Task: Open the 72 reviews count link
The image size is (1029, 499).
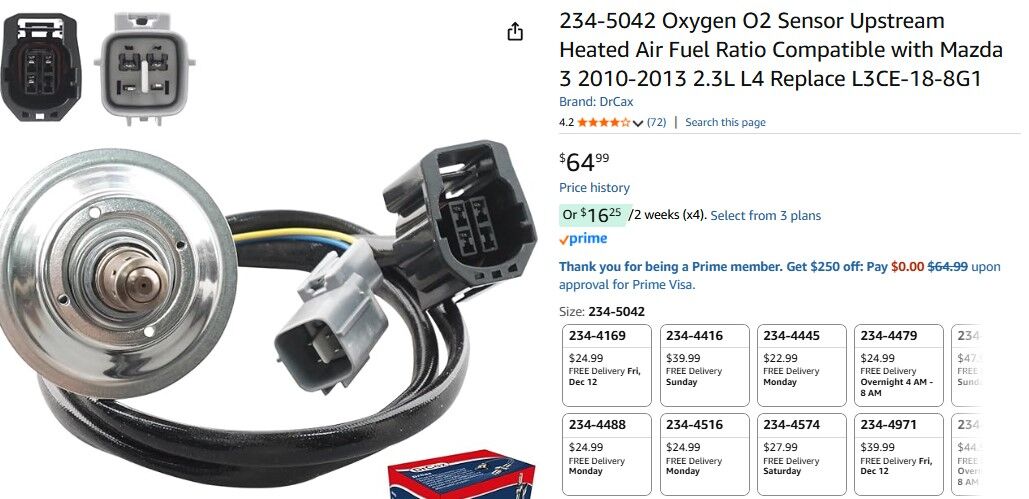Action: [656, 122]
